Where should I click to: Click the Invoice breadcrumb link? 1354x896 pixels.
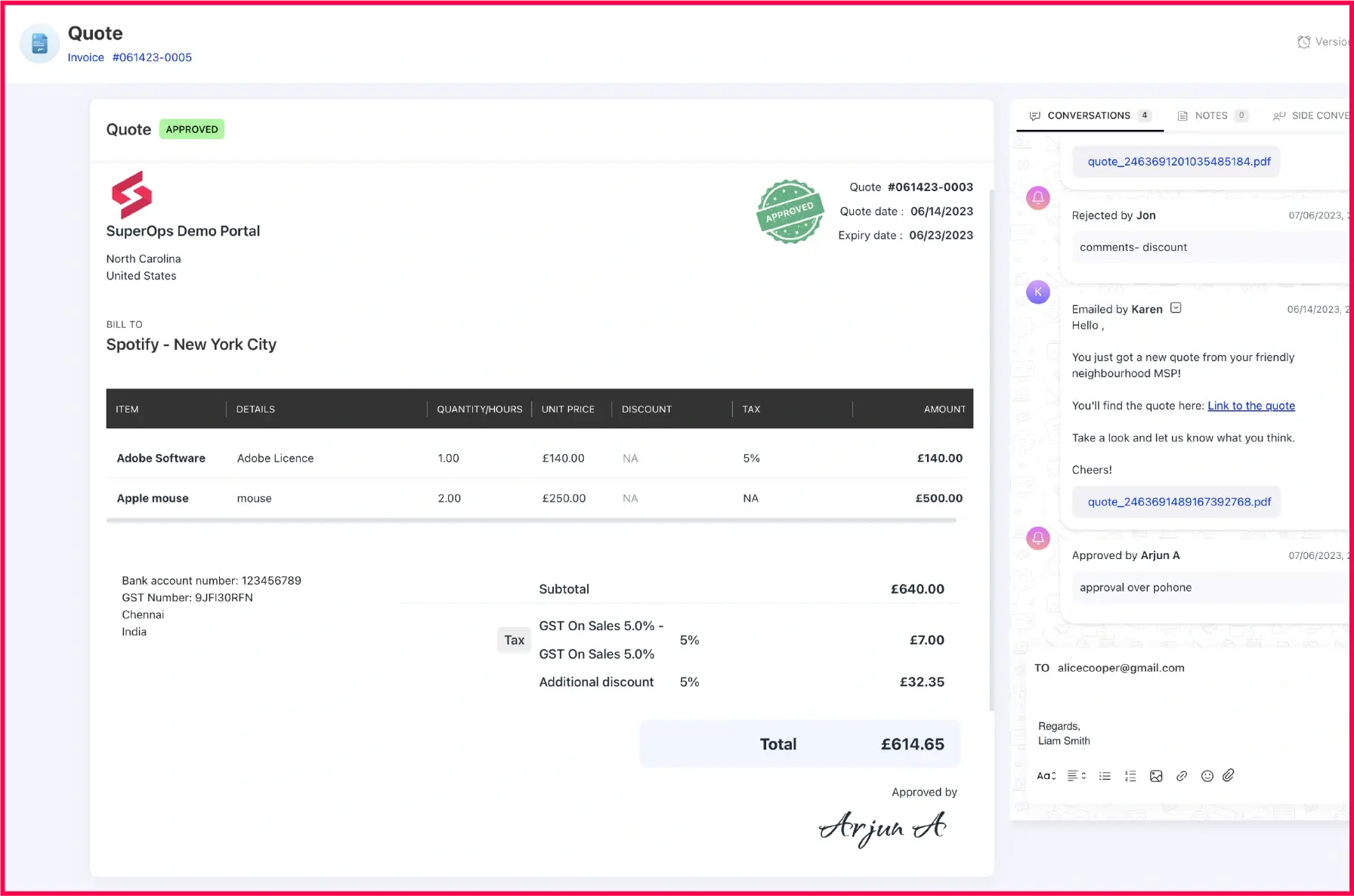click(85, 57)
